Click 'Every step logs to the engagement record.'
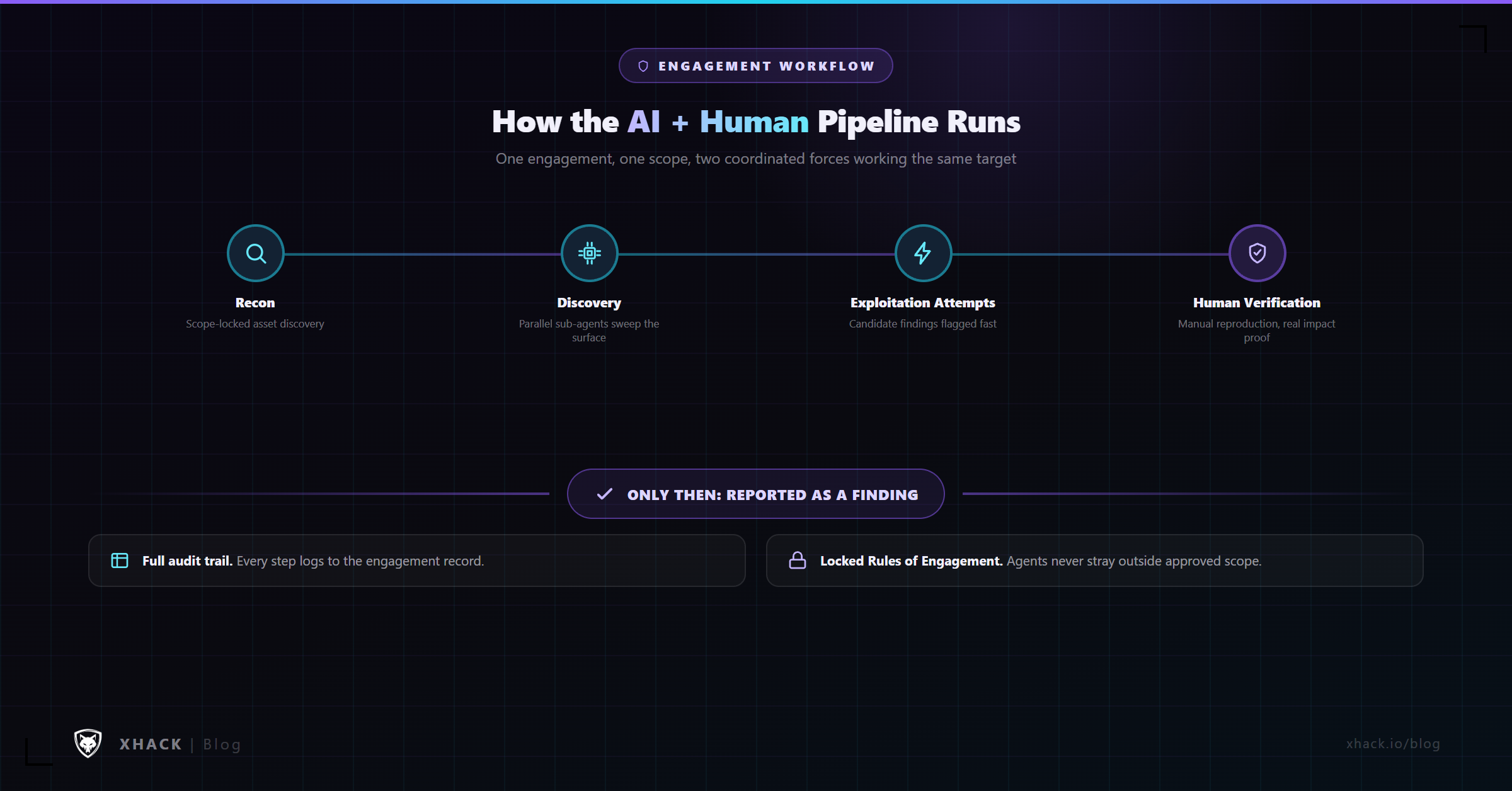 pos(360,561)
